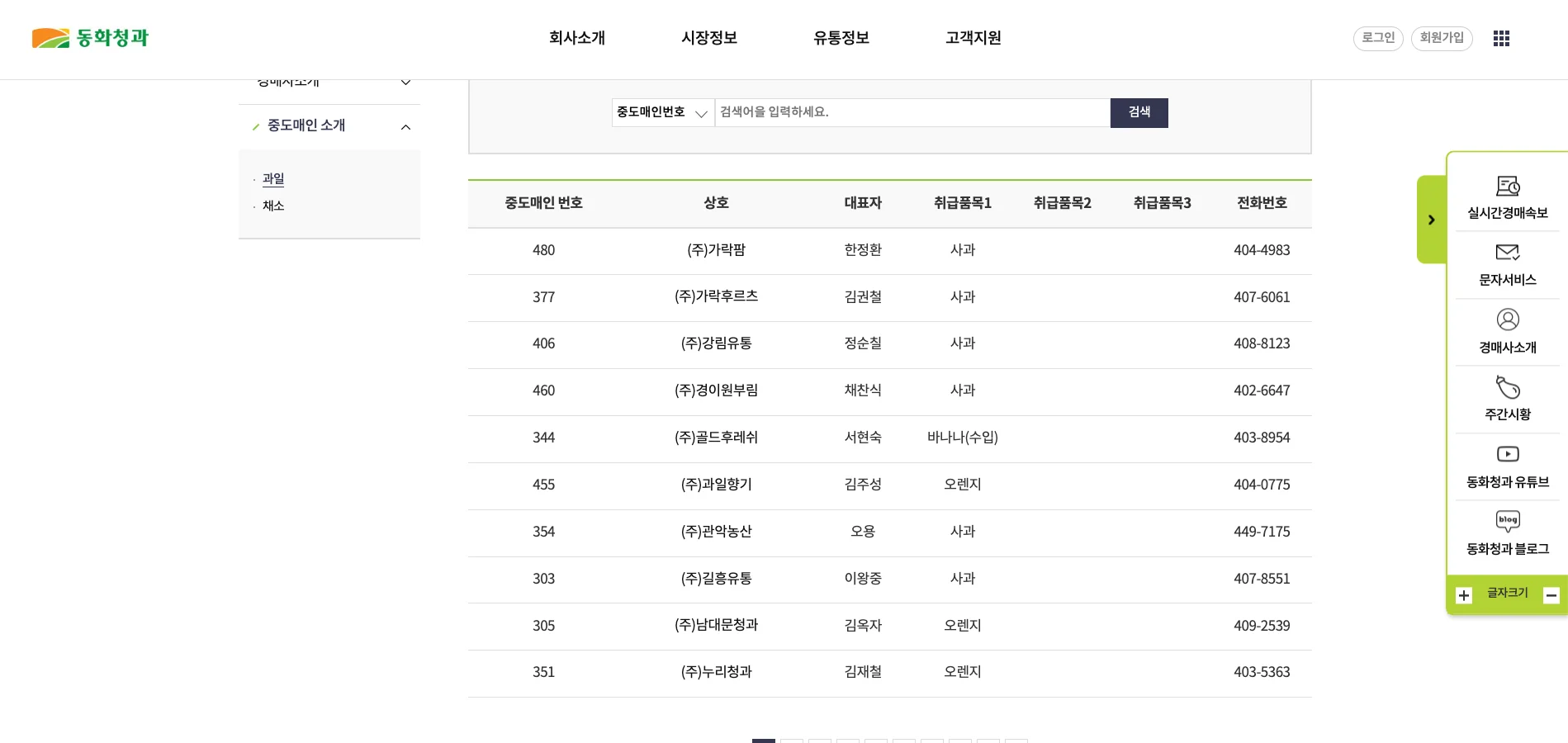
Task: Increase font size with 글자크기 plus
Action: pyautogui.click(x=1464, y=595)
